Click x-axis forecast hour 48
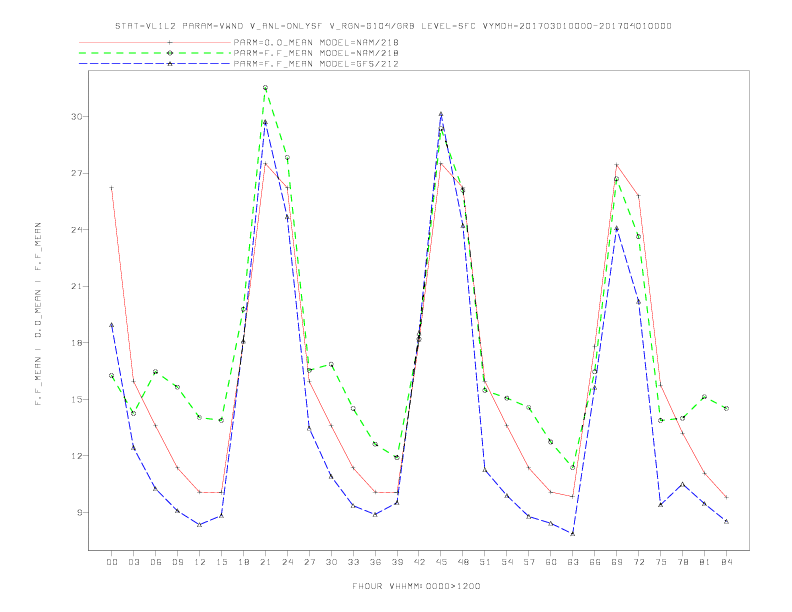Viewport: 792px width, 612px height. tap(463, 562)
